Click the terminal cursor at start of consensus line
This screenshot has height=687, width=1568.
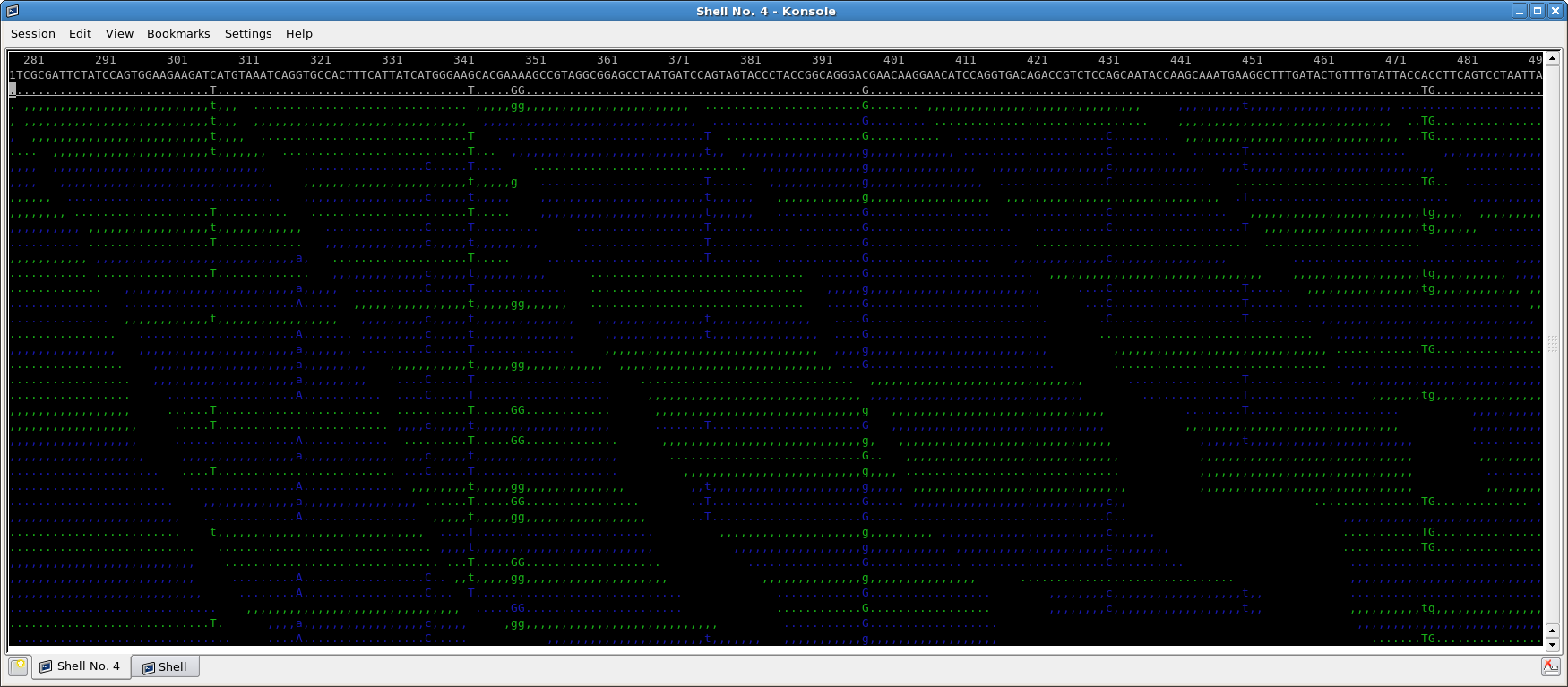(x=13, y=90)
